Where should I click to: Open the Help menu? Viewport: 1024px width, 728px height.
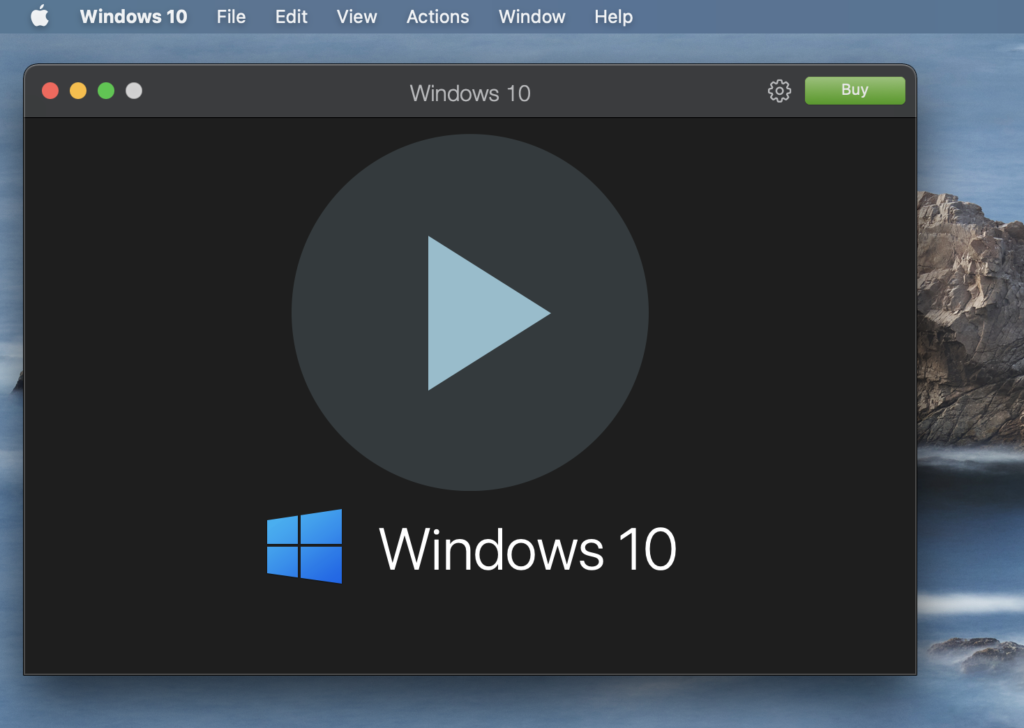pyautogui.click(x=613, y=16)
